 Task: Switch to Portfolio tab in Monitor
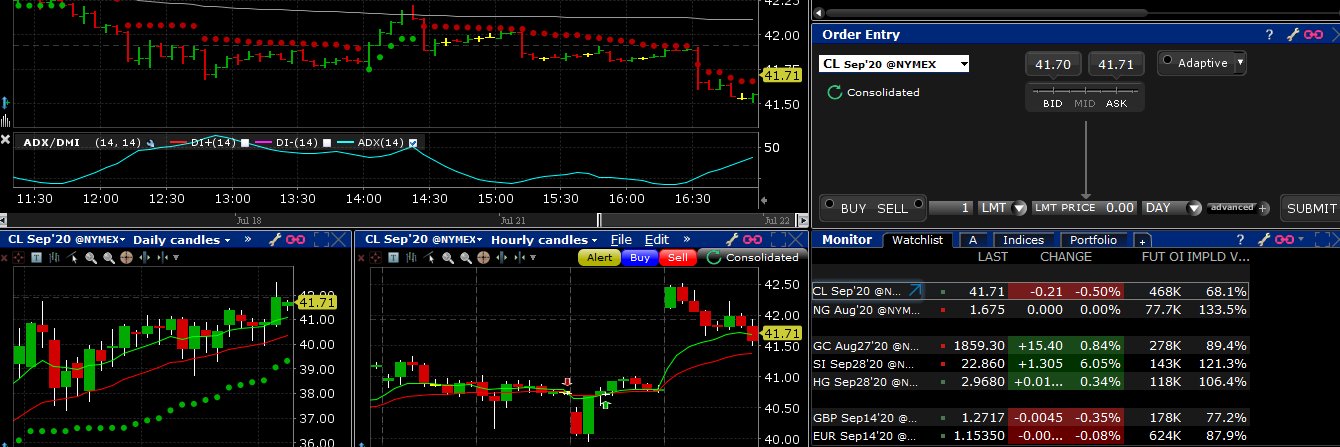click(1091, 240)
